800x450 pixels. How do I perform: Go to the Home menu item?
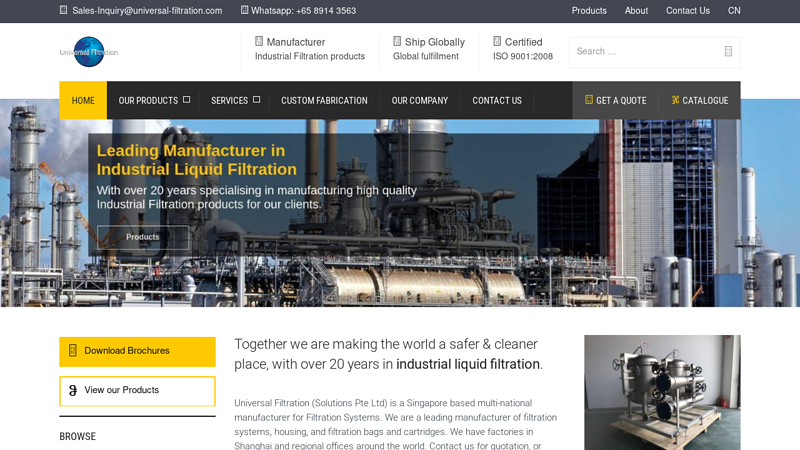point(83,101)
